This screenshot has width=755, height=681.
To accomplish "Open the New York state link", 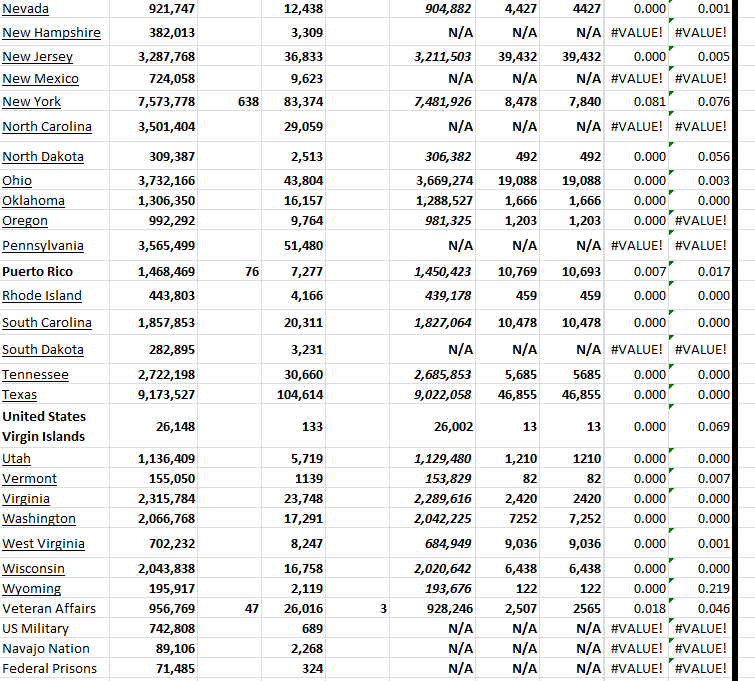I will pyautogui.click(x=31, y=102).
